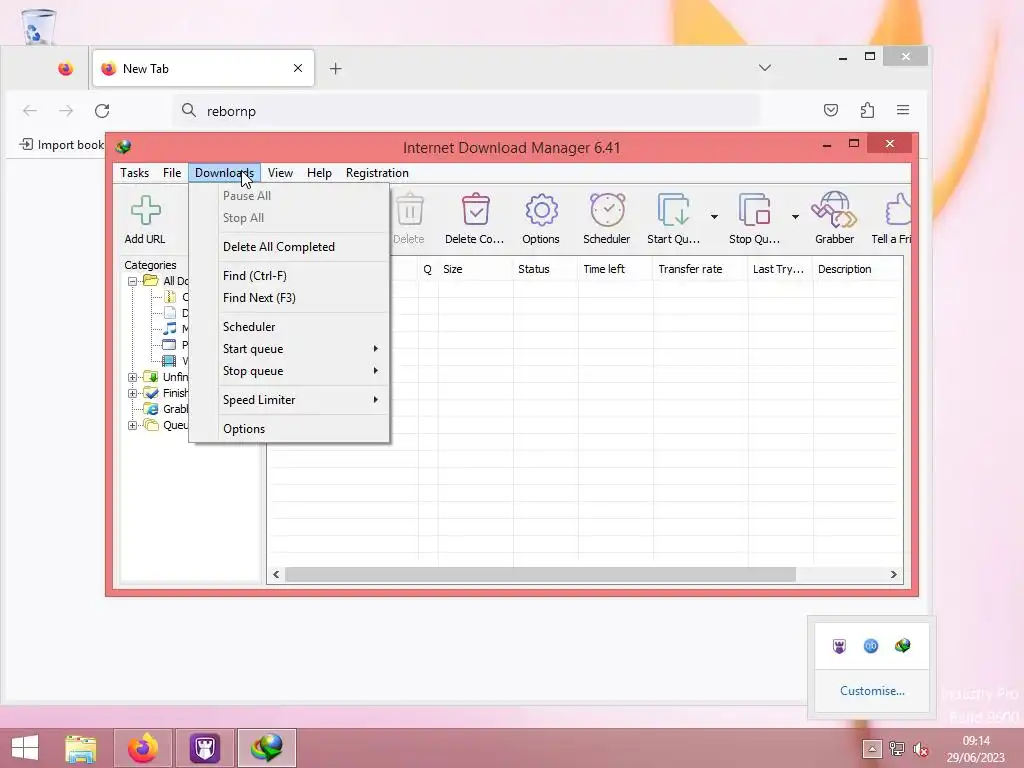Sort by the Size column header
This screenshot has width=1024, height=768.
tap(475, 269)
